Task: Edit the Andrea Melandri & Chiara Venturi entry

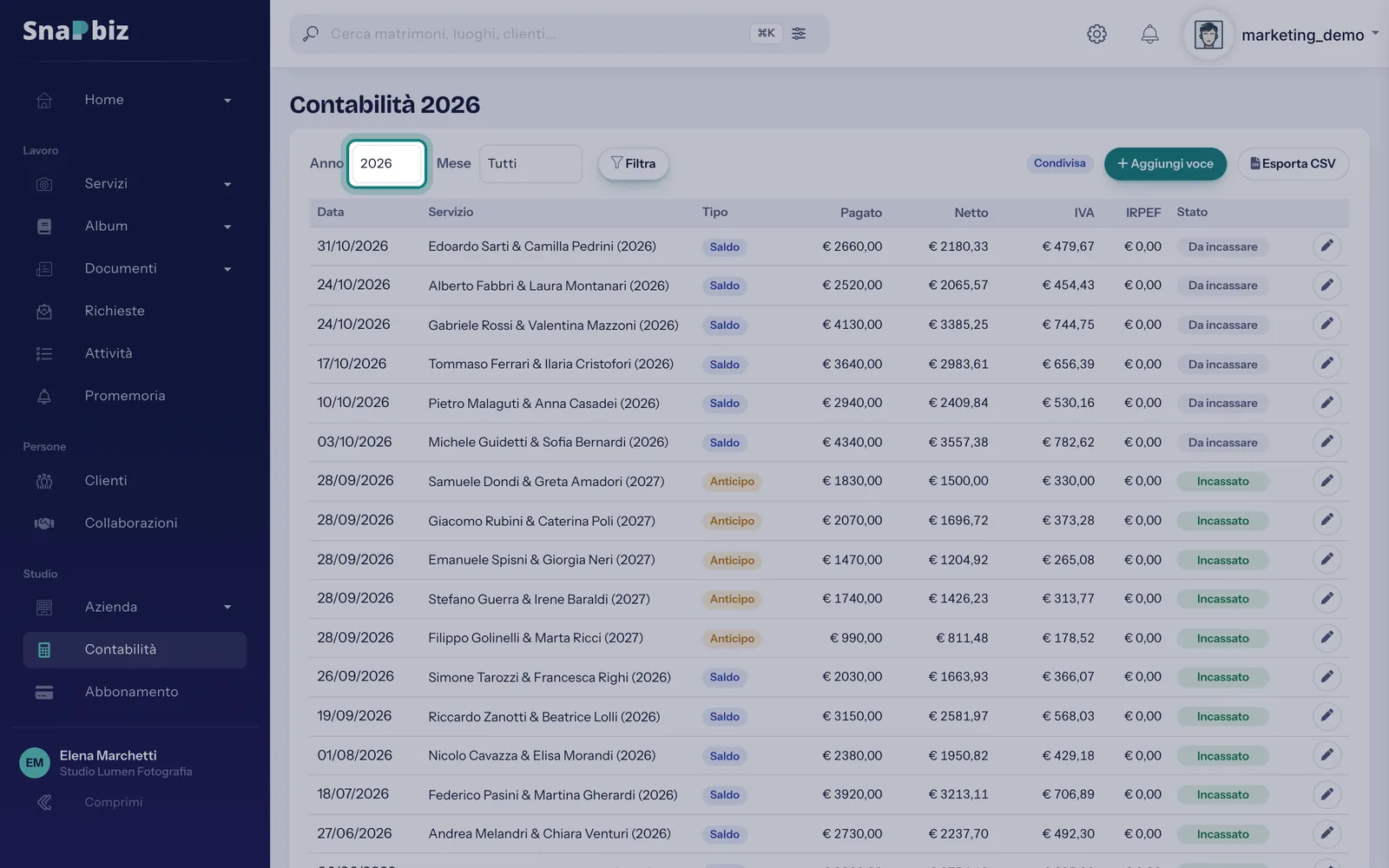Action: [1326, 833]
